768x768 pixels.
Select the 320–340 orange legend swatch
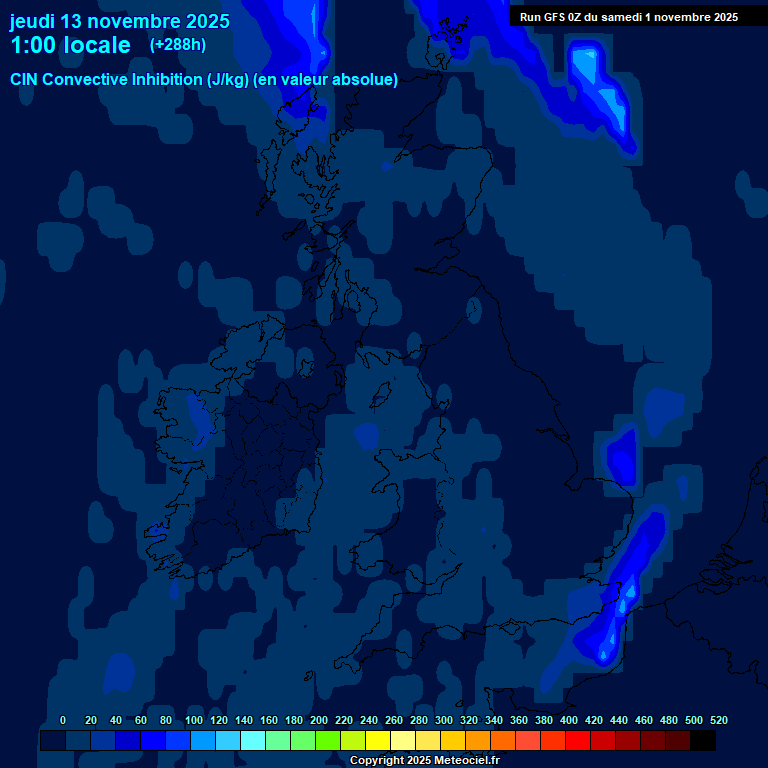tap(478, 740)
